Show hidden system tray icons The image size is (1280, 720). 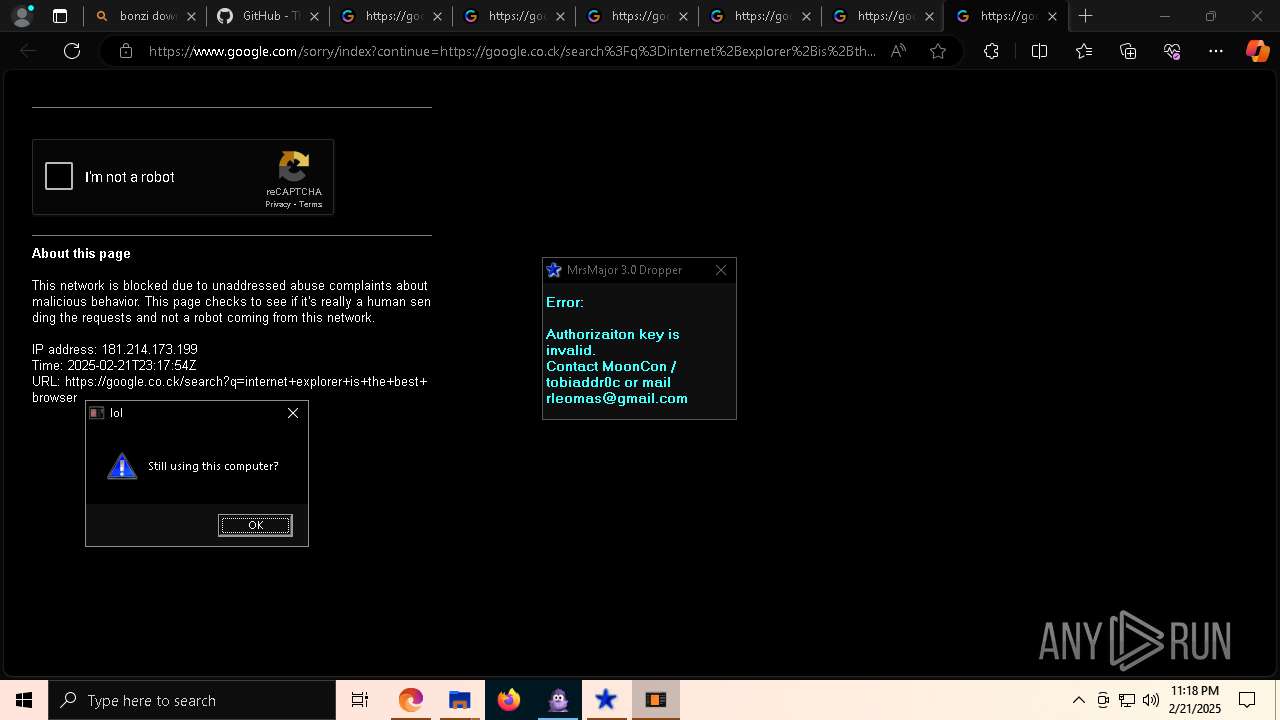1078,700
